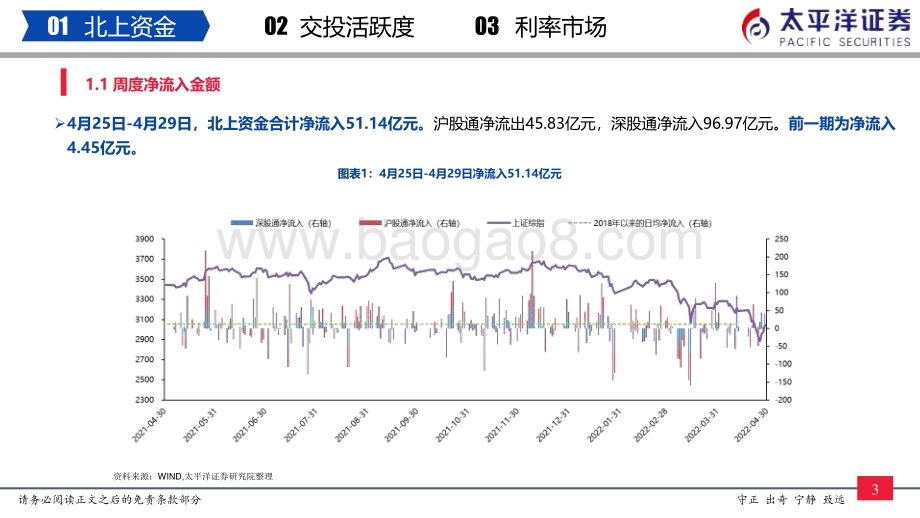The image size is (920, 518).
Task: Click the Pacific Securities logo icon
Action: pyautogui.click(x=756, y=26)
